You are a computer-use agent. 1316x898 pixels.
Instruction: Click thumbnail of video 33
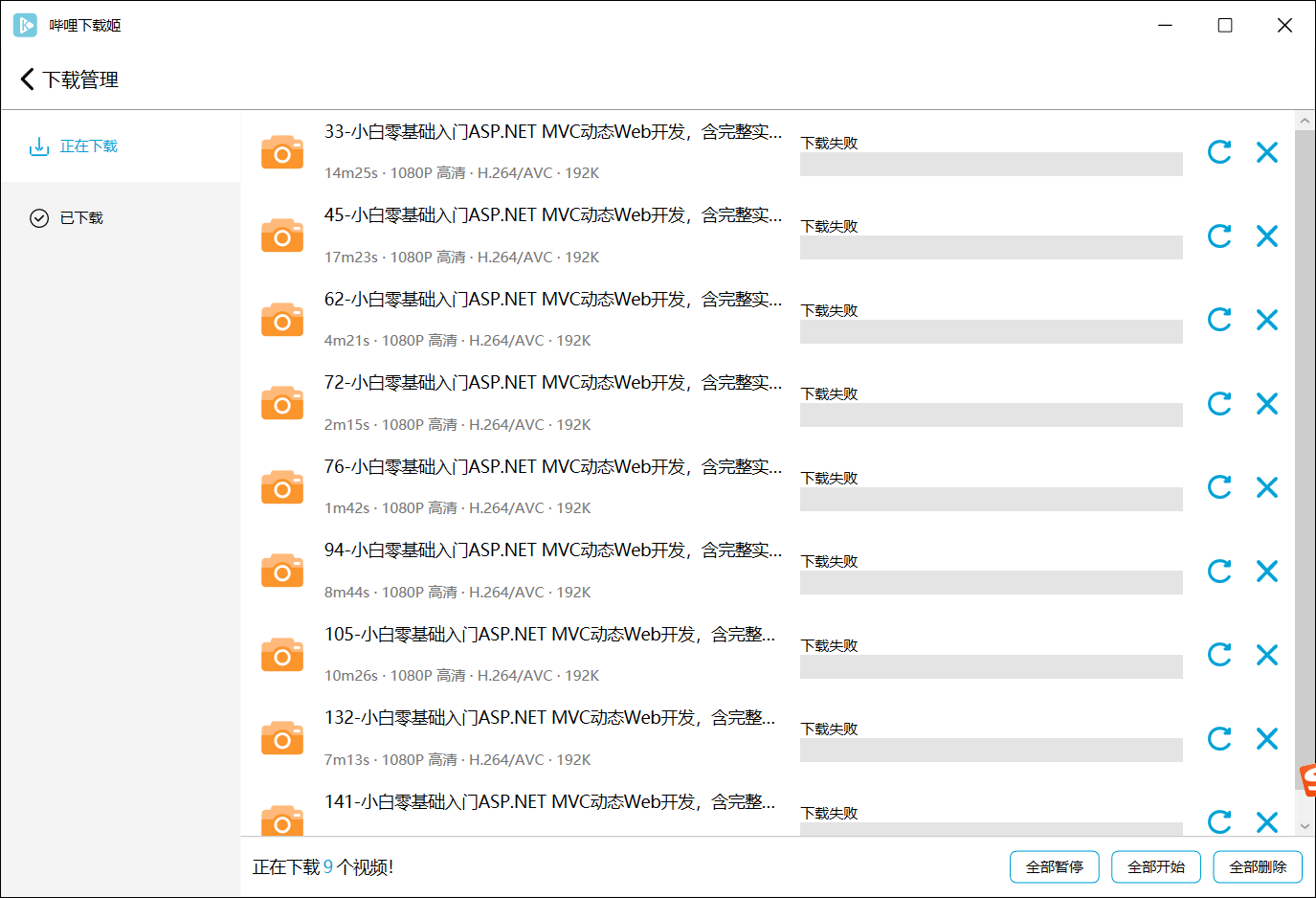point(282,152)
